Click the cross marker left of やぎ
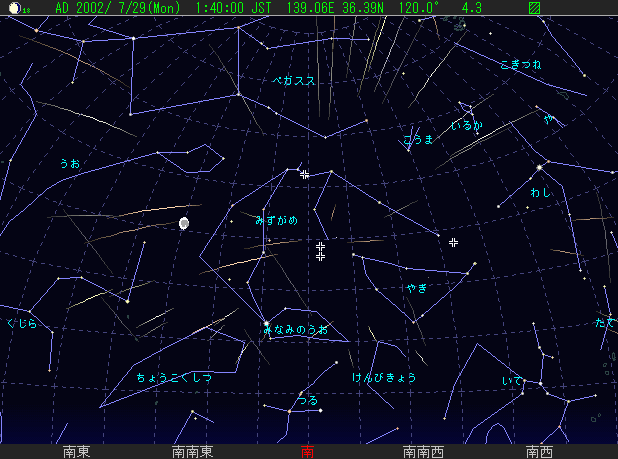Image resolution: width=618 pixels, height=459 pixels. point(453,243)
